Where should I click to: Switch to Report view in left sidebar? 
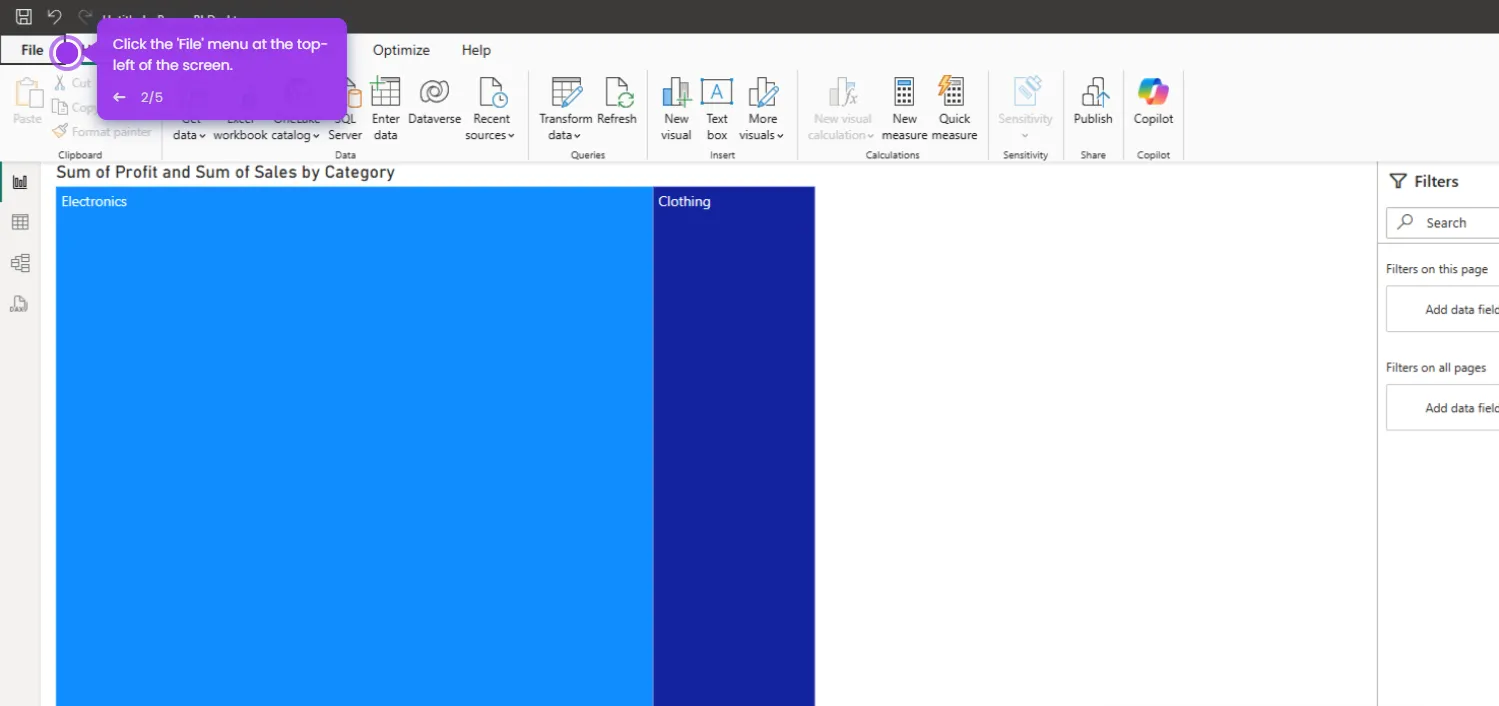coord(20,181)
